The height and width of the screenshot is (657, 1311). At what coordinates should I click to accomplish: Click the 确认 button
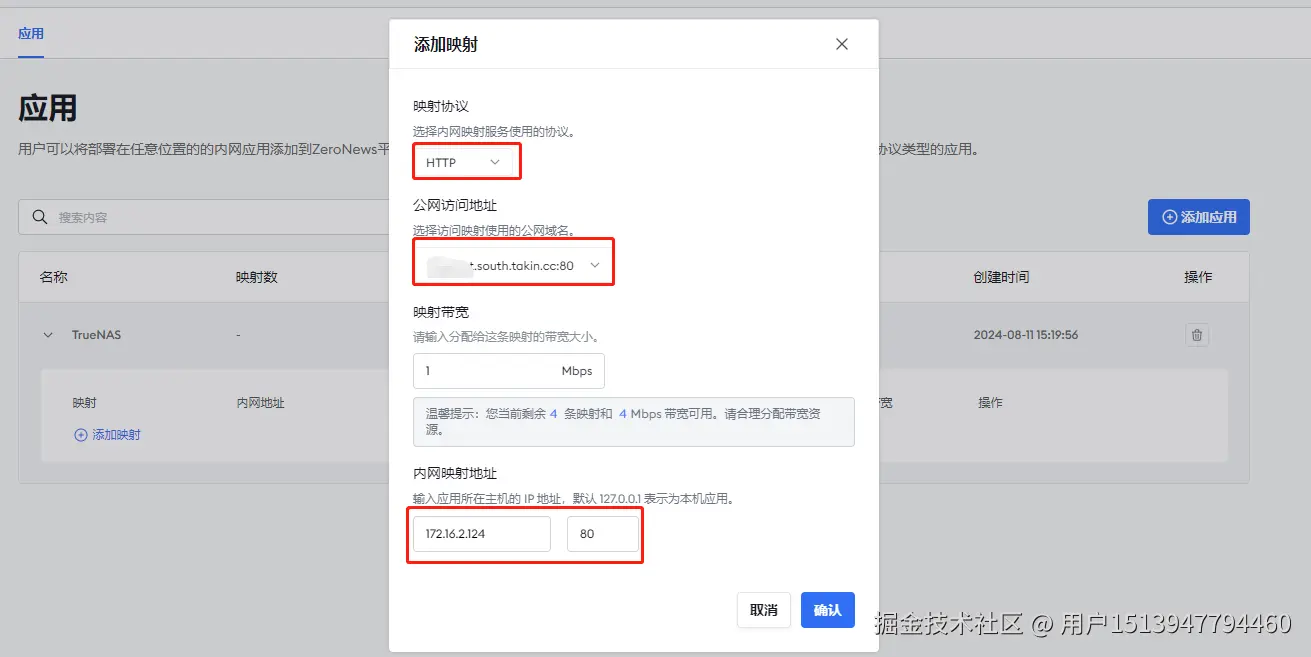tap(827, 610)
